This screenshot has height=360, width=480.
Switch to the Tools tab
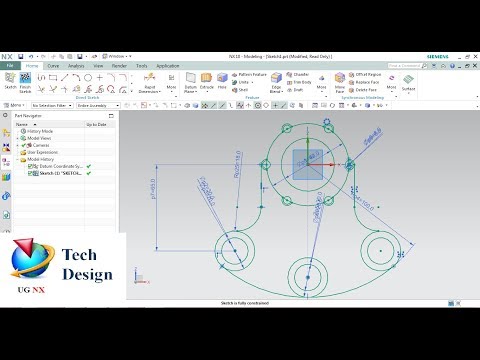pyautogui.click(x=141, y=66)
